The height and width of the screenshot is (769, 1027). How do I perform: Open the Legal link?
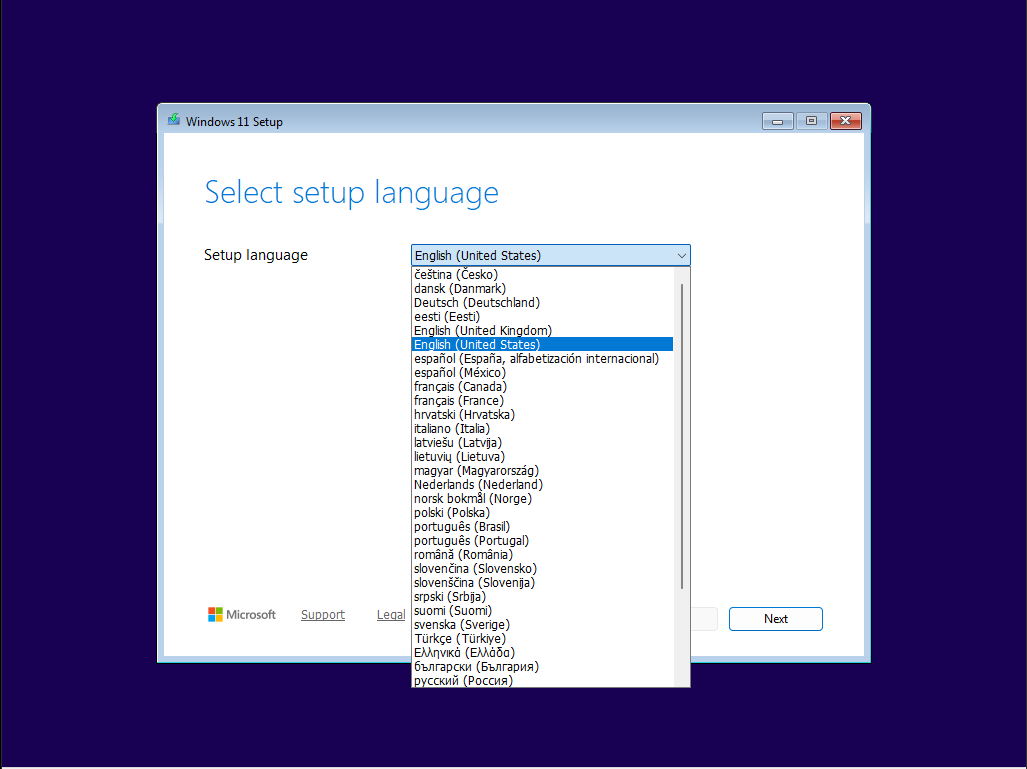391,615
